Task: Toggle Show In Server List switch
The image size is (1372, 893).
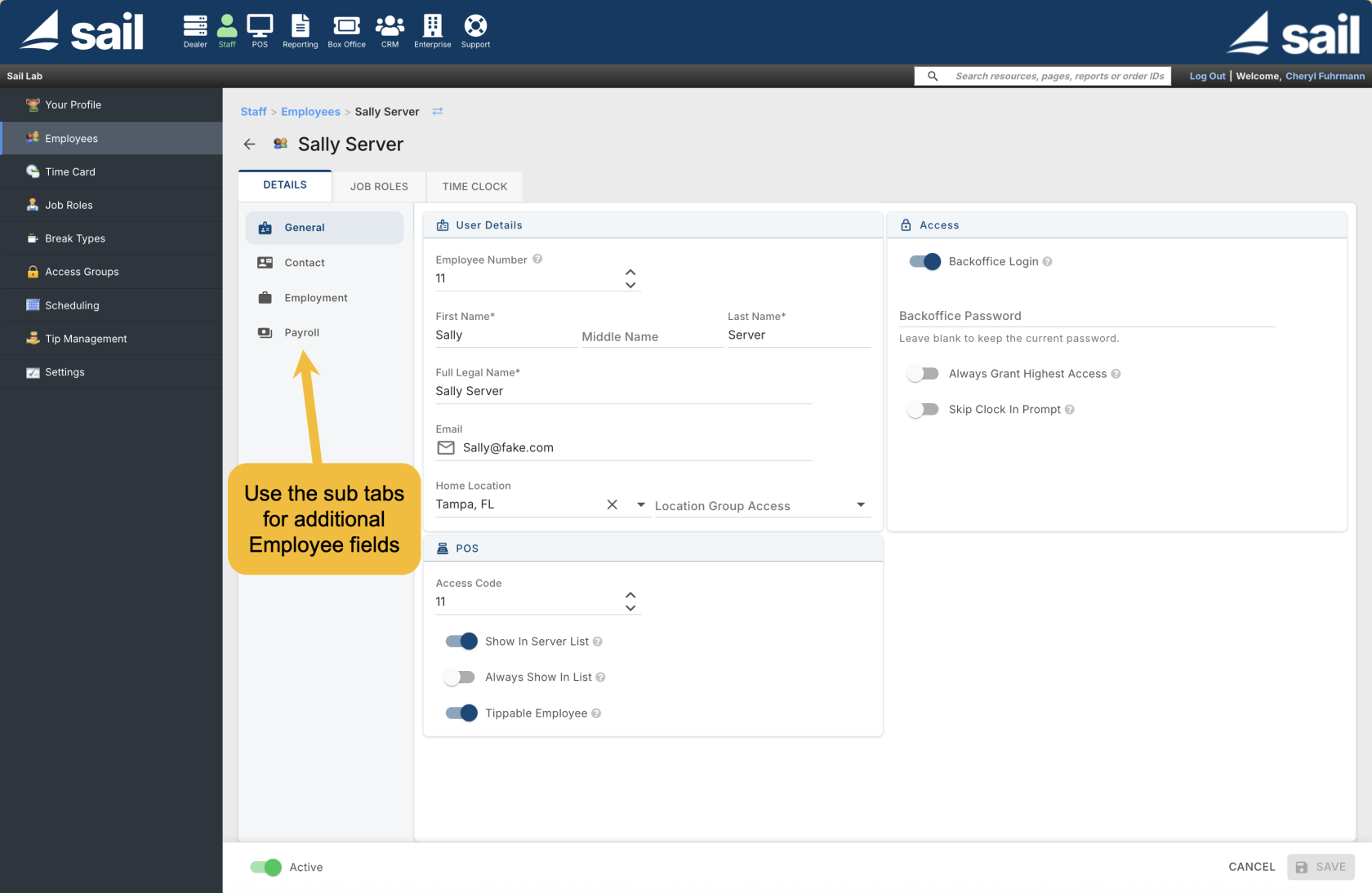Action: [461, 642]
